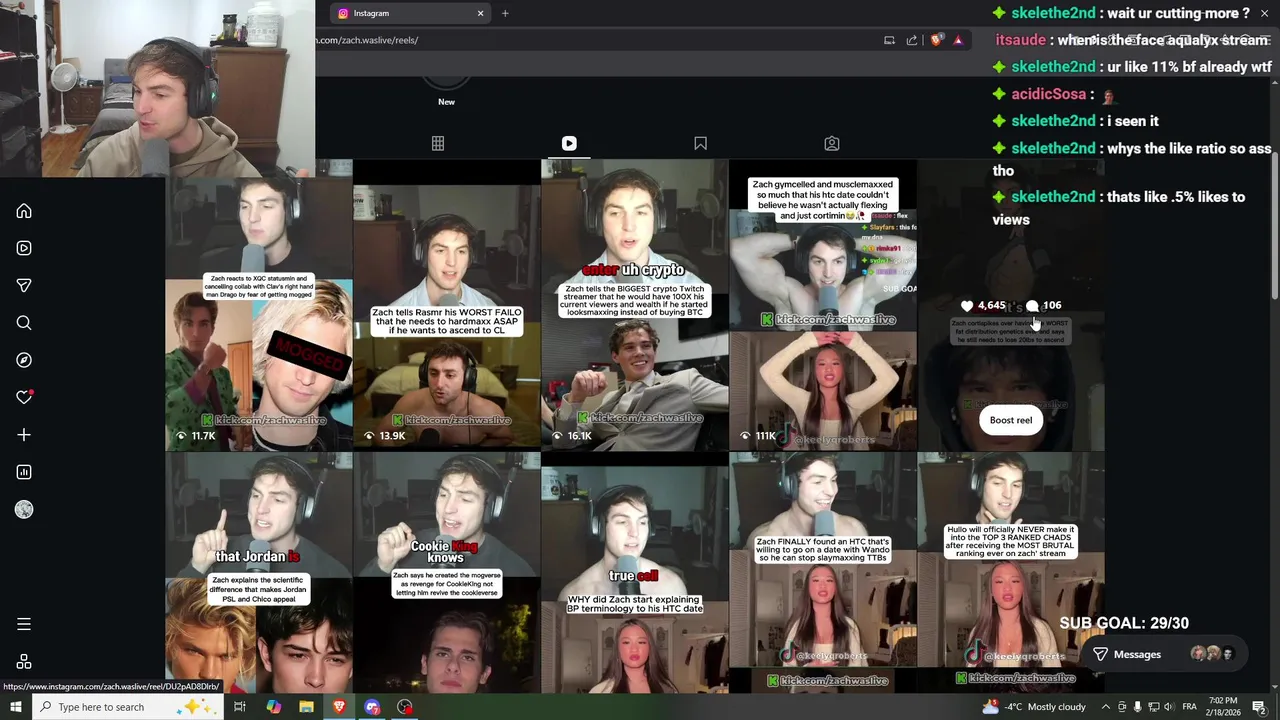Image resolution: width=1280 pixels, height=720 pixels.
Task: Open Notifications heart icon in sidebar
Action: (x=24, y=398)
